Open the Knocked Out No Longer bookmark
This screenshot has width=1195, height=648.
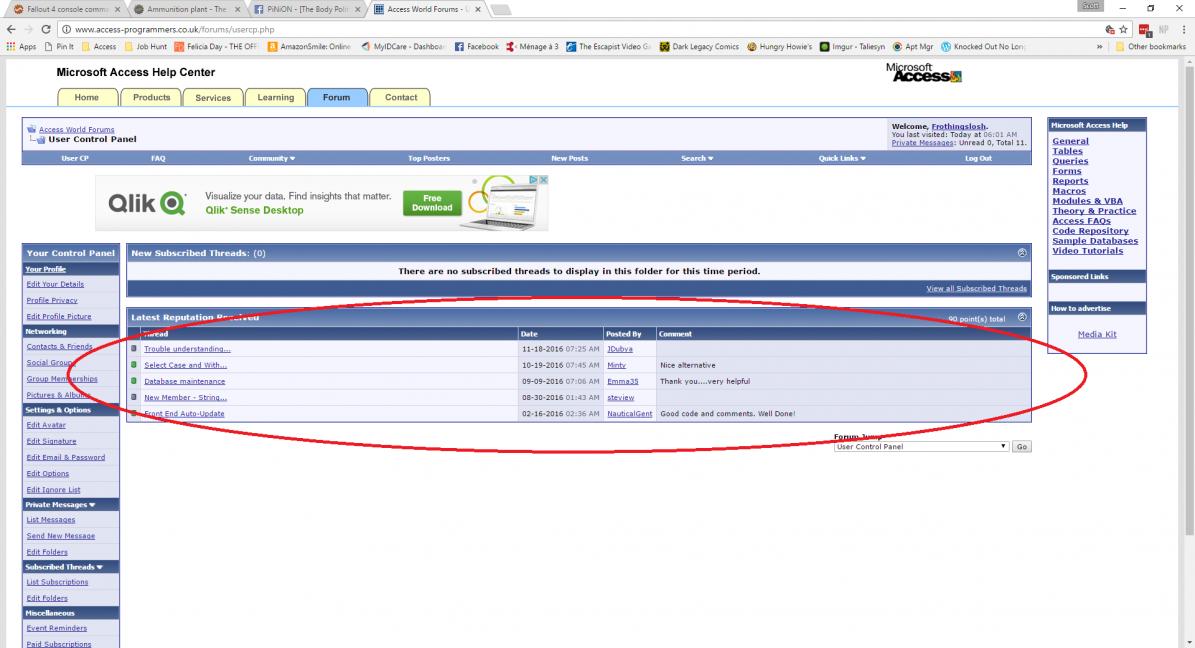[x=983, y=47]
